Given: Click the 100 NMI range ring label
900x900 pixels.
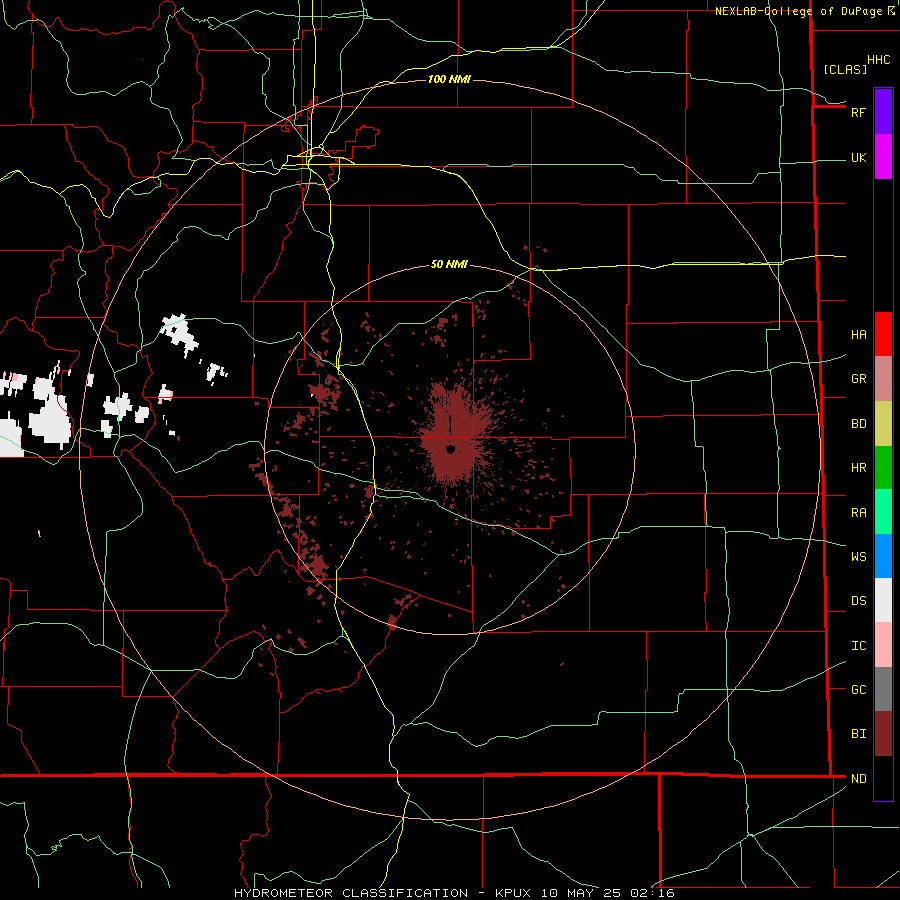Looking at the screenshot, I should point(449,79).
